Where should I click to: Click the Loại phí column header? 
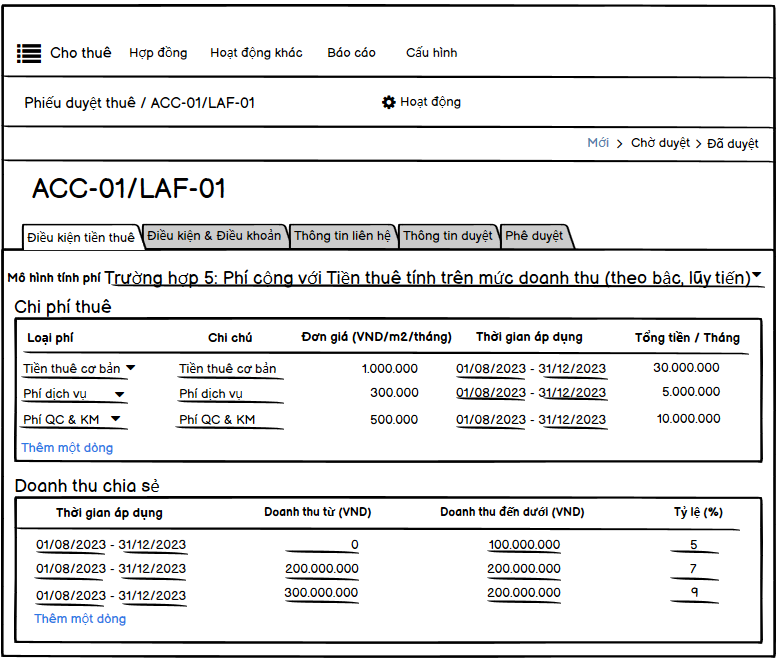pyautogui.click(x=50, y=338)
